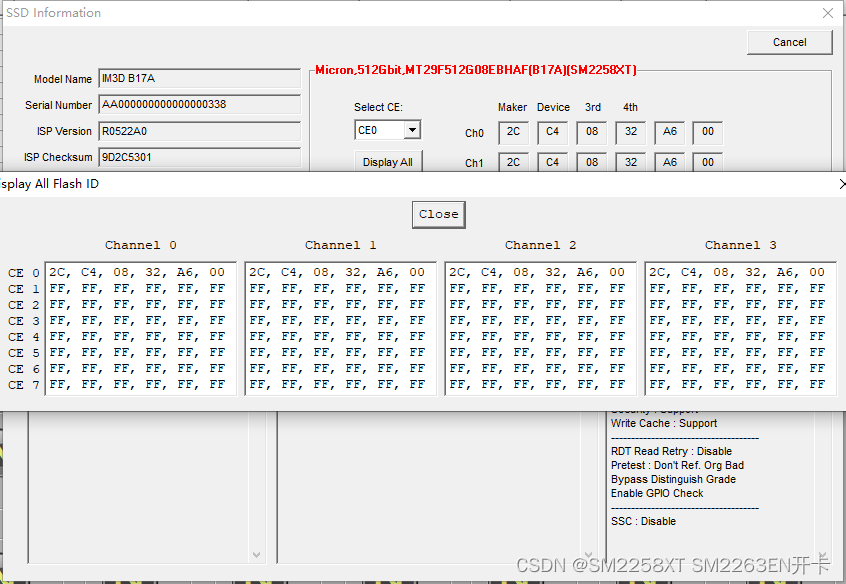Click the Maker column label
Viewport: 846px width, 584px height.
click(x=512, y=107)
